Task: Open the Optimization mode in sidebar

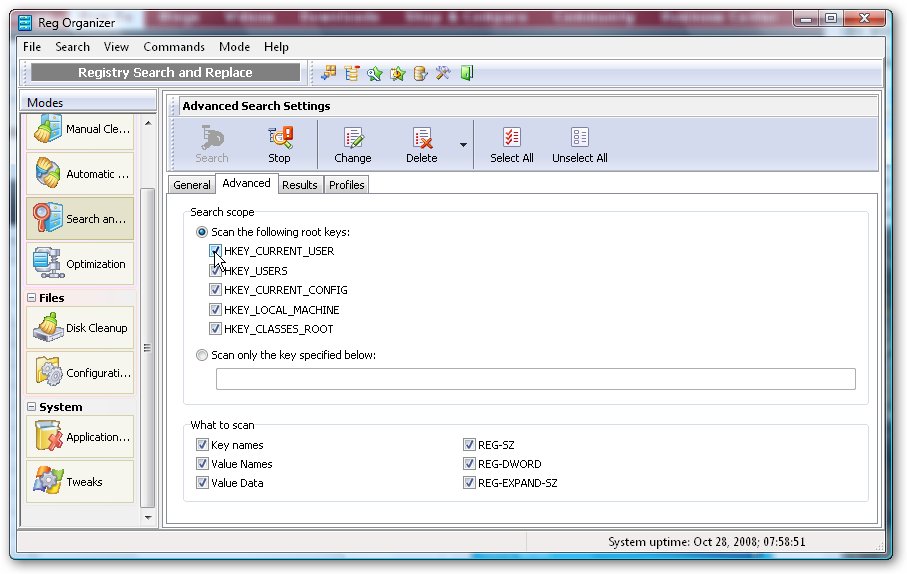Action: point(80,264)
